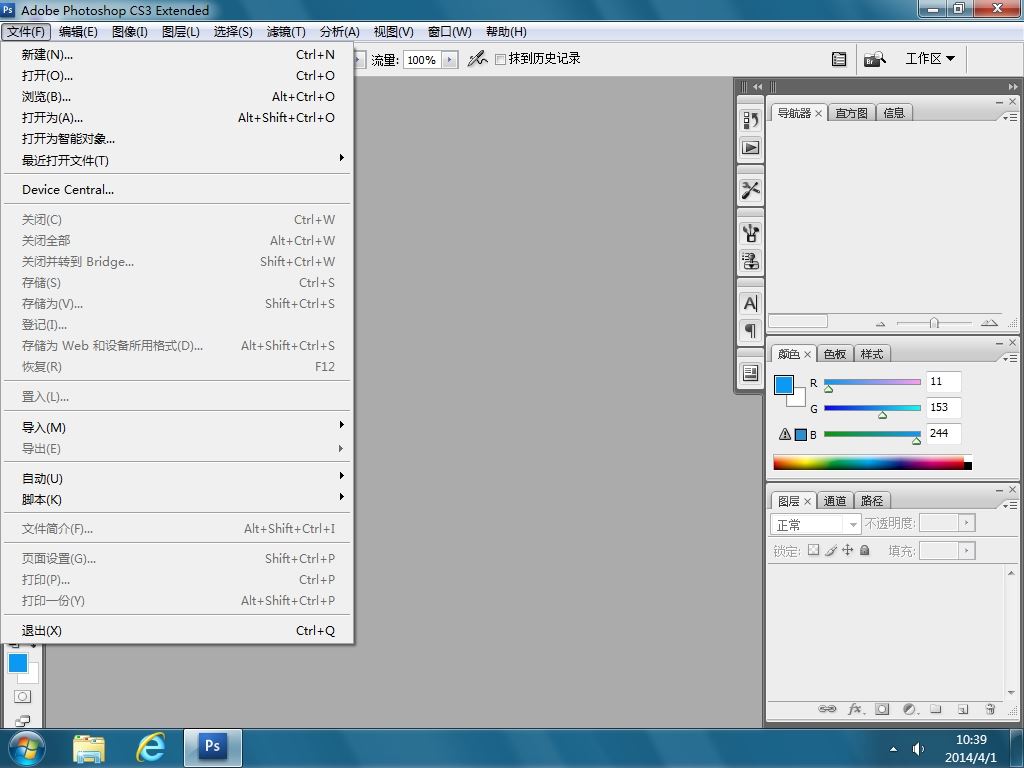Expand the 自动(U) submenu
Image resolution: width=1024 pixels, height=768 pixels.
tap(178, 478)
